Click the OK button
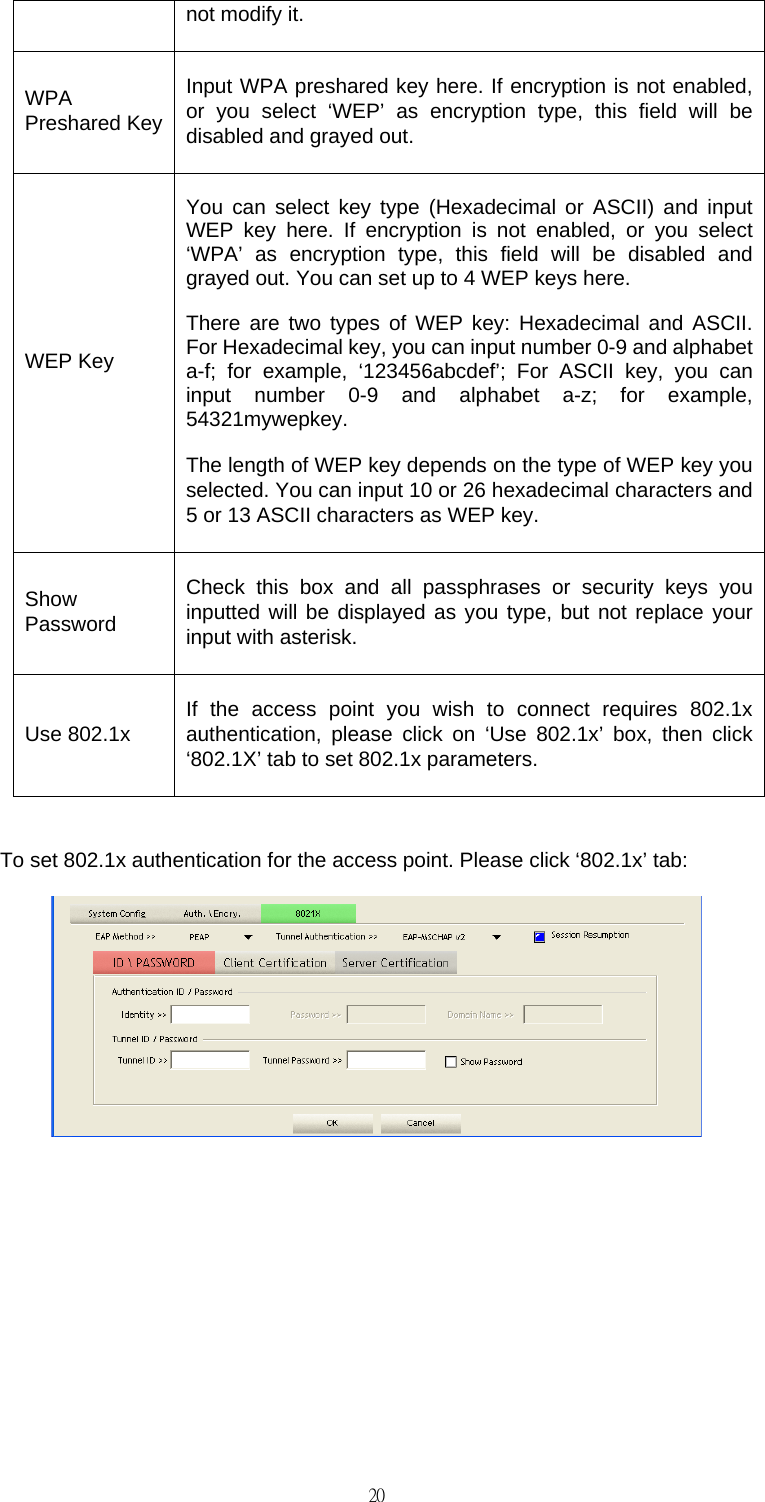765x1502 pixels. pyautogui.click(x=333, y=1122)
